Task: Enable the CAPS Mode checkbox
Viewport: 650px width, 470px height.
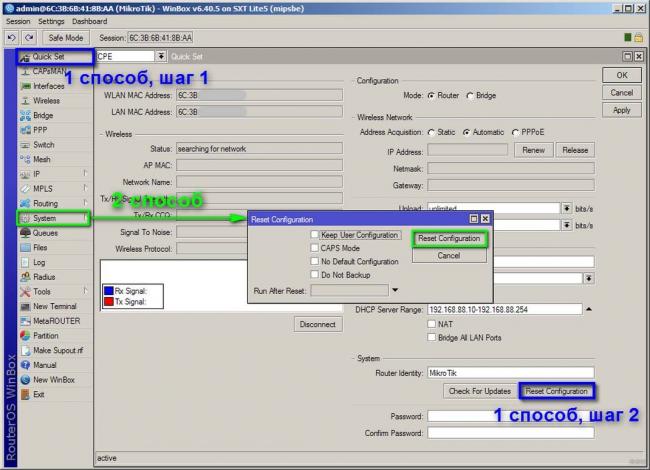Action: pos(315,248)
